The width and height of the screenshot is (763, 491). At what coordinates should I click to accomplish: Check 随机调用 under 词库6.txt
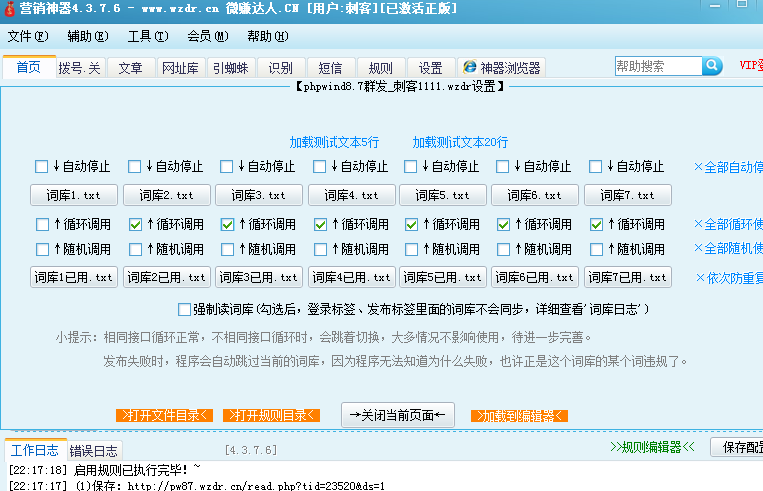pos(504,250)
